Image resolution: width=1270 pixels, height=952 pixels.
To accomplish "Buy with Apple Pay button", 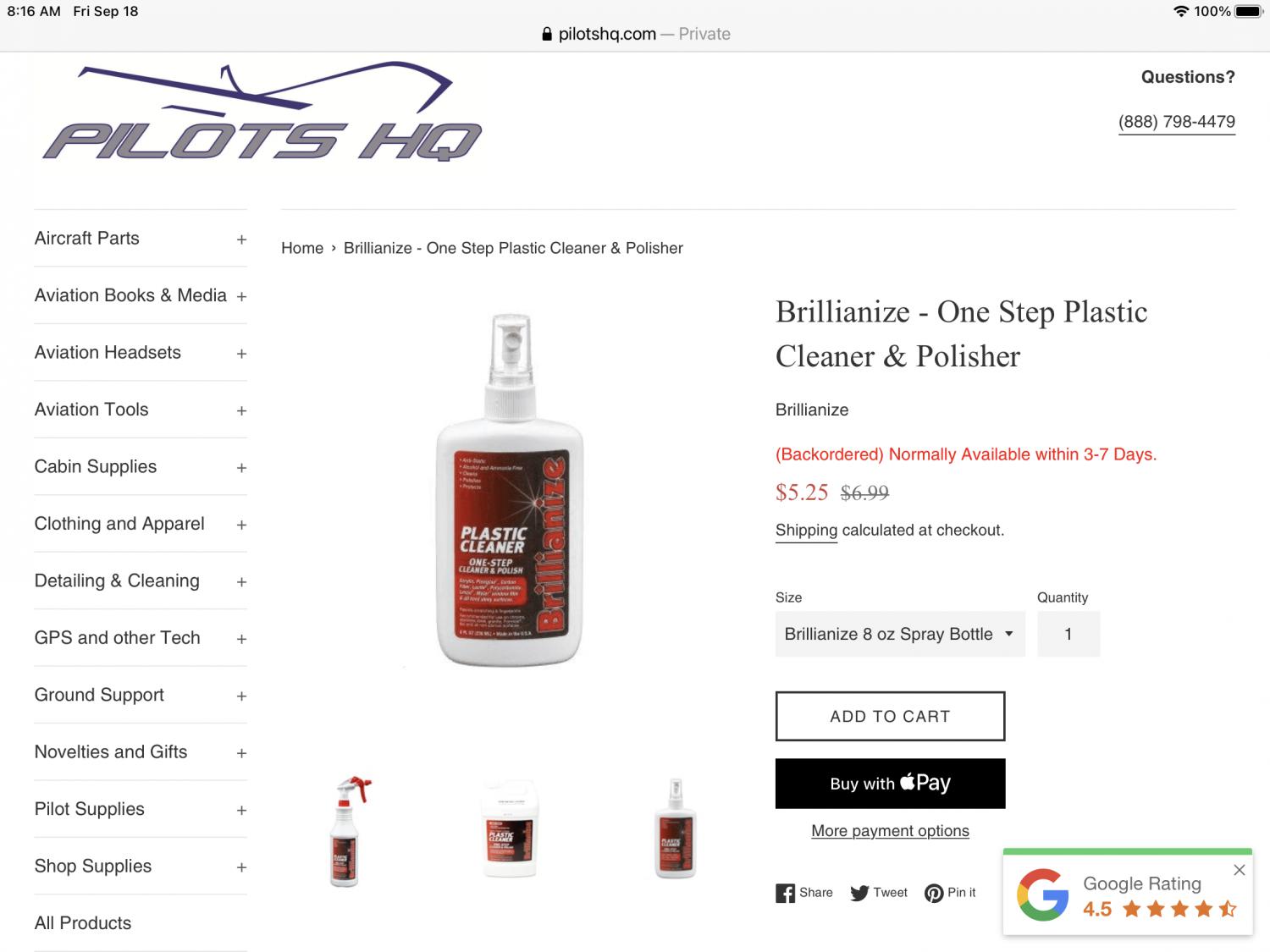I will tap(890, 784).
